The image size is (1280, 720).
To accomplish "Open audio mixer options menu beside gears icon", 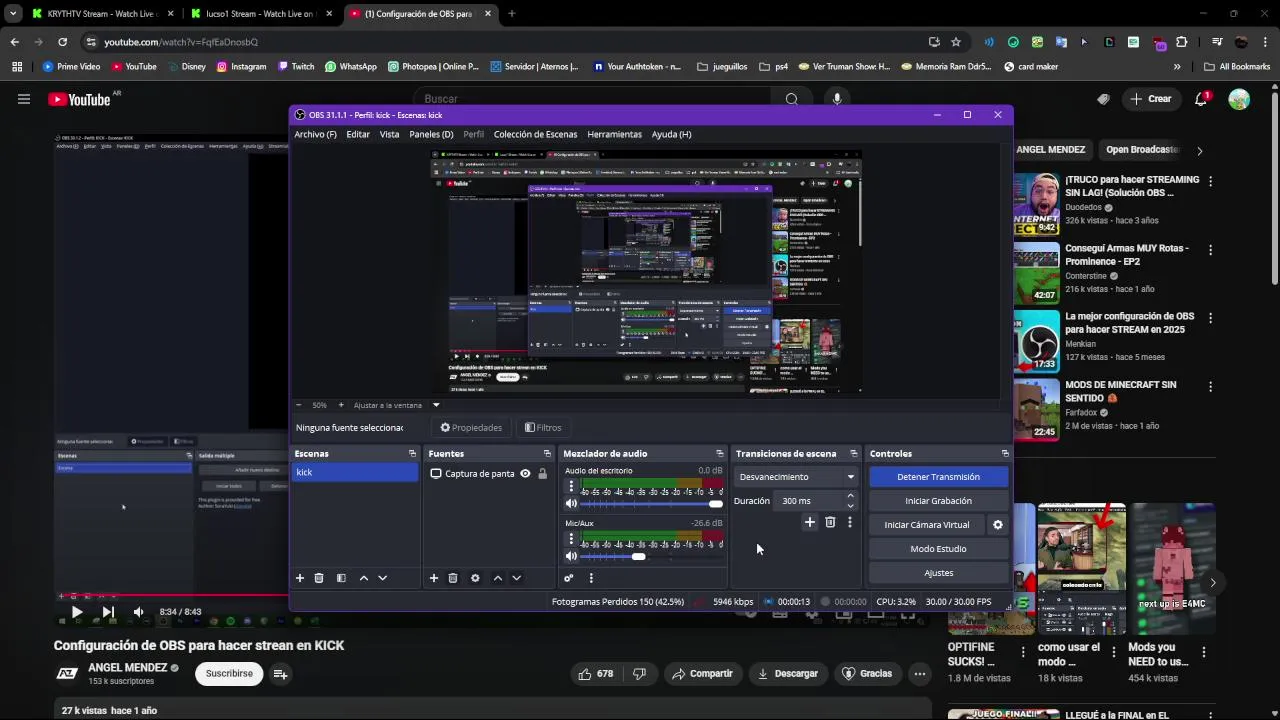I will click(x=591, y=578).
